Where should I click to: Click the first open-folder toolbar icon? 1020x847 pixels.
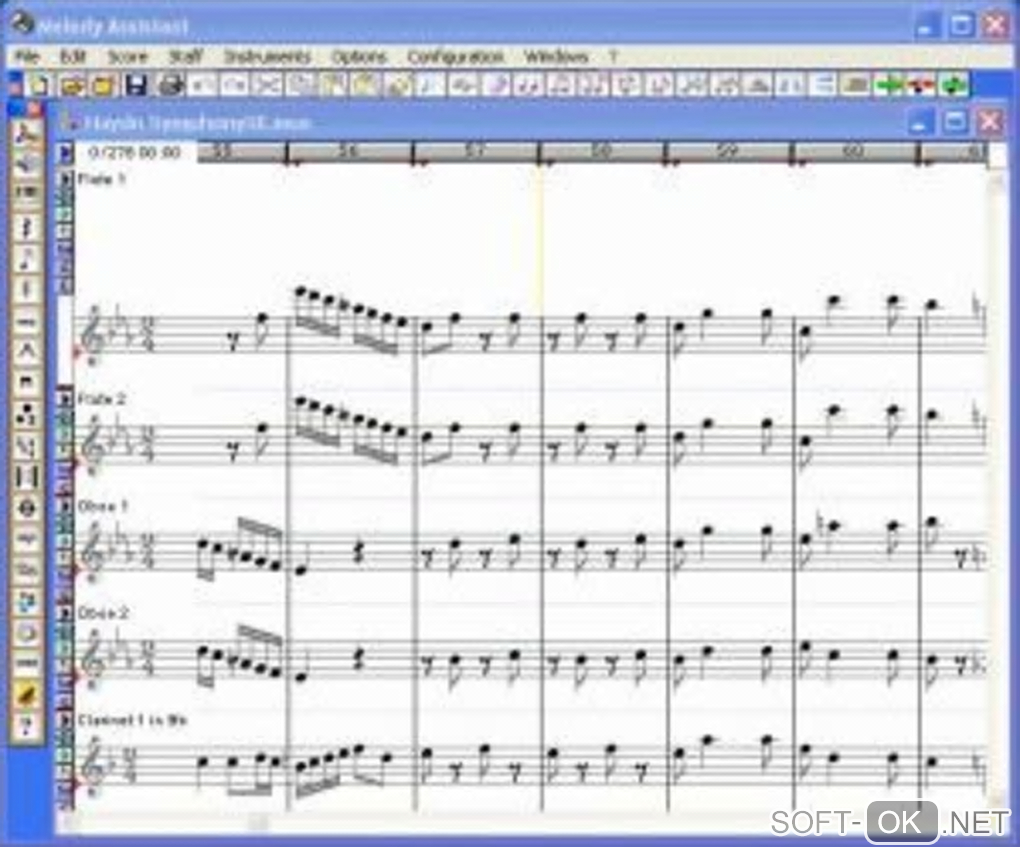(x=72, y=85)
